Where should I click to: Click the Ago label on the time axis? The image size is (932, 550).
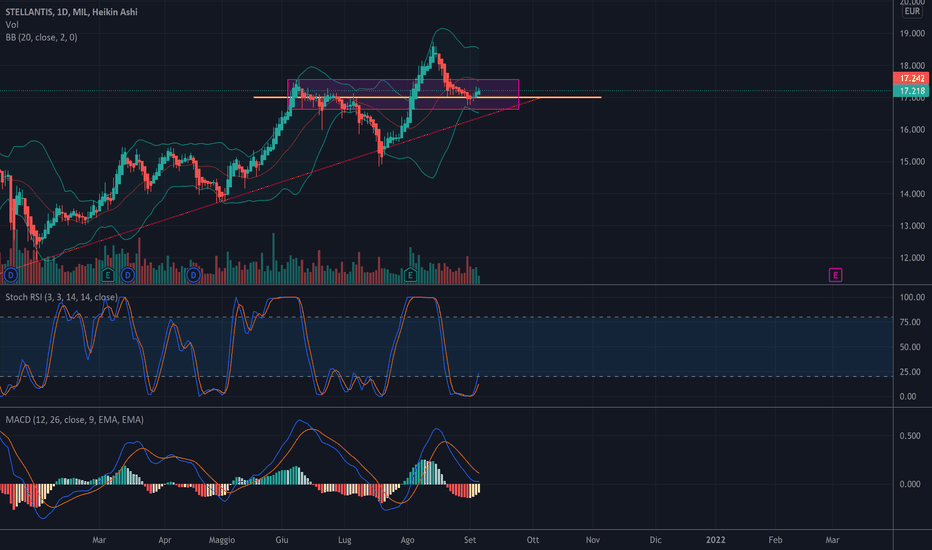(407, 540)
